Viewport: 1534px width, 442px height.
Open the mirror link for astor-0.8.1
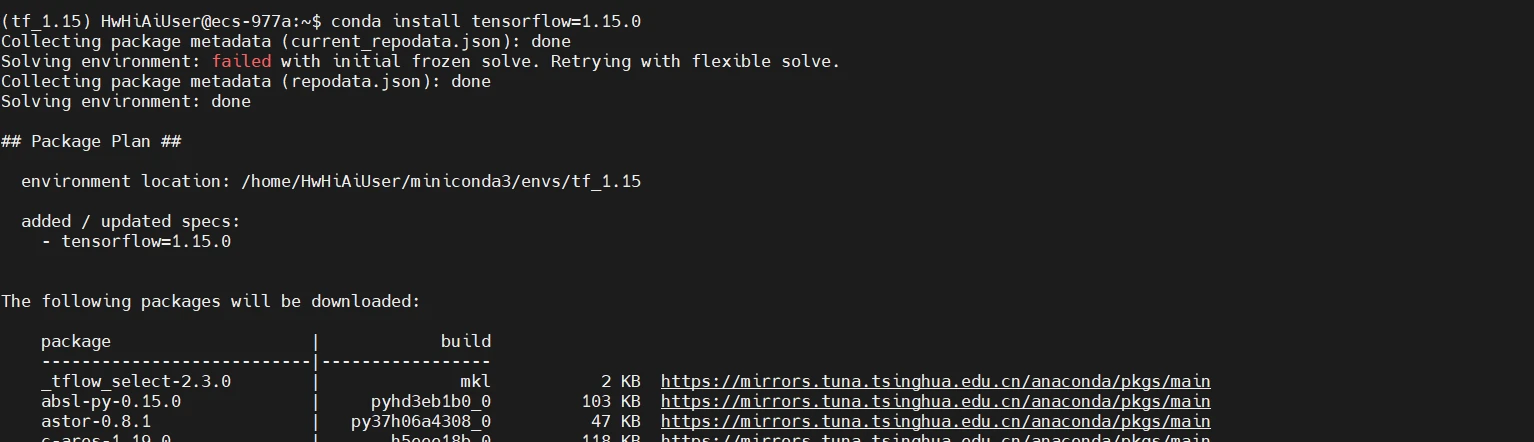(x=935, y=421)
